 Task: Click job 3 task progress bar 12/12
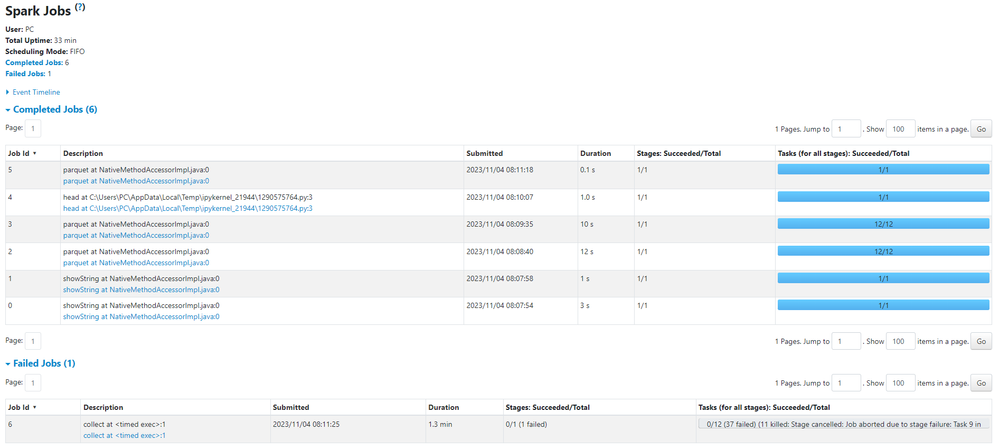coord(883,224)
